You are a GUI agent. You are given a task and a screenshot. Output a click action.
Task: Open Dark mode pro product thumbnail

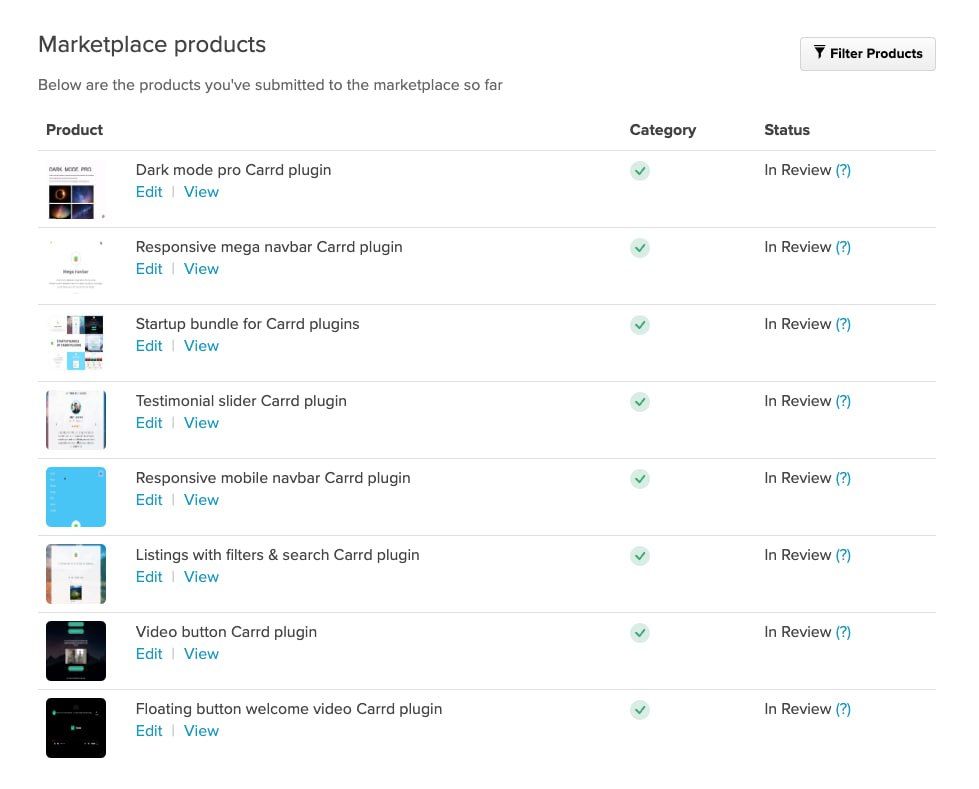76,190
